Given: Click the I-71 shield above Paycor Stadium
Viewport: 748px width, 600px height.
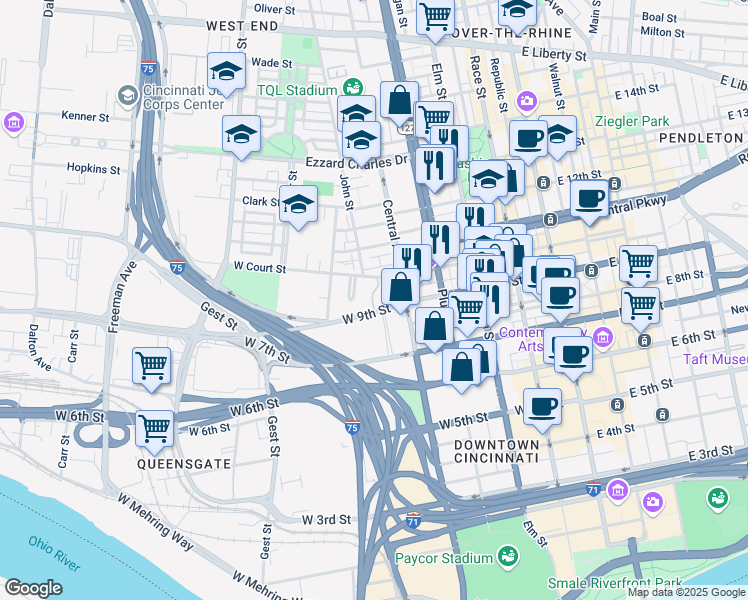Looking at the screenshot, I should pyautogui.click(x=414, y=520).
